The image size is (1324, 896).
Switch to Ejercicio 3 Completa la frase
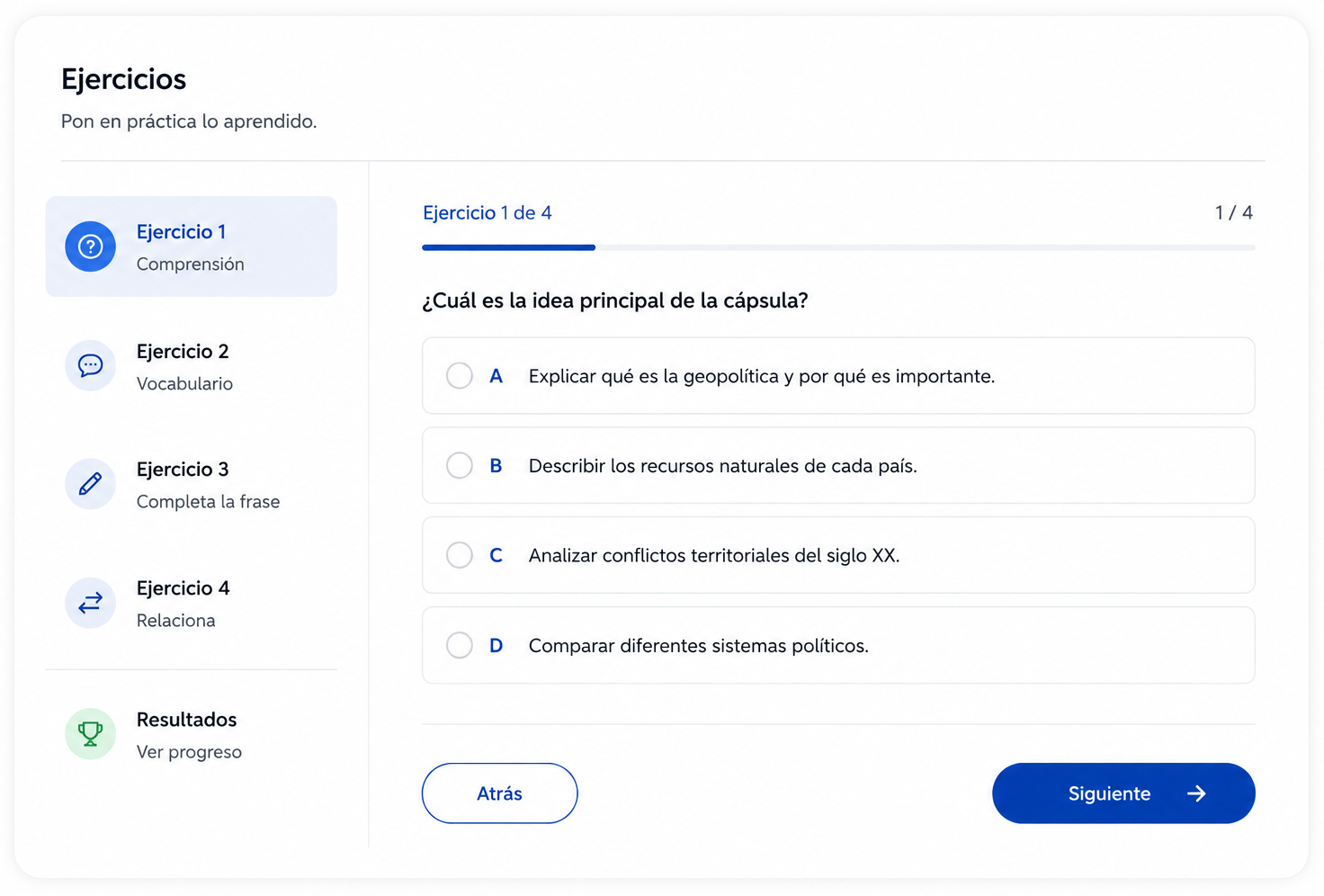pos(192,484)
